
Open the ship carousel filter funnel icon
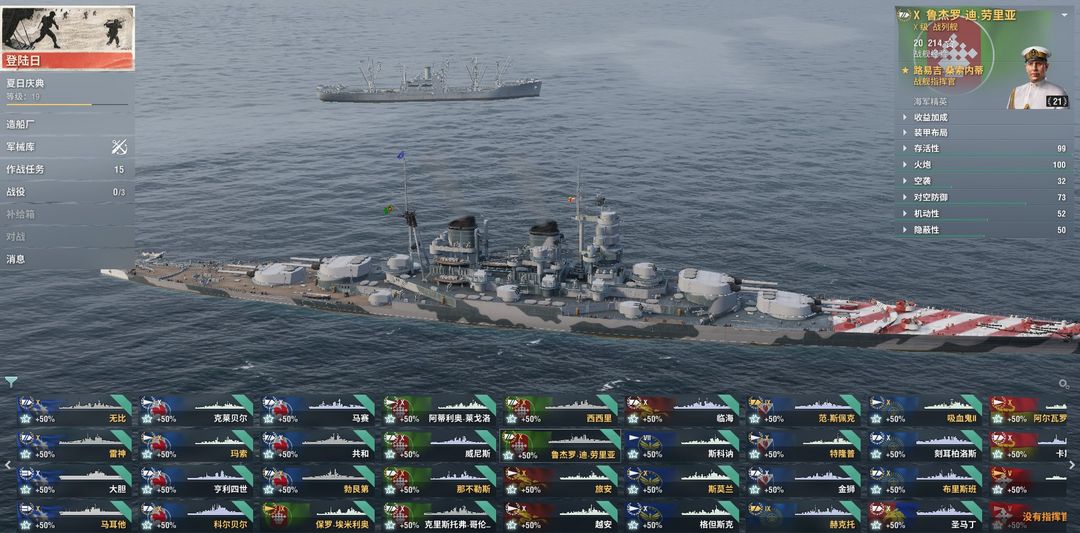(x=10, y=382)
